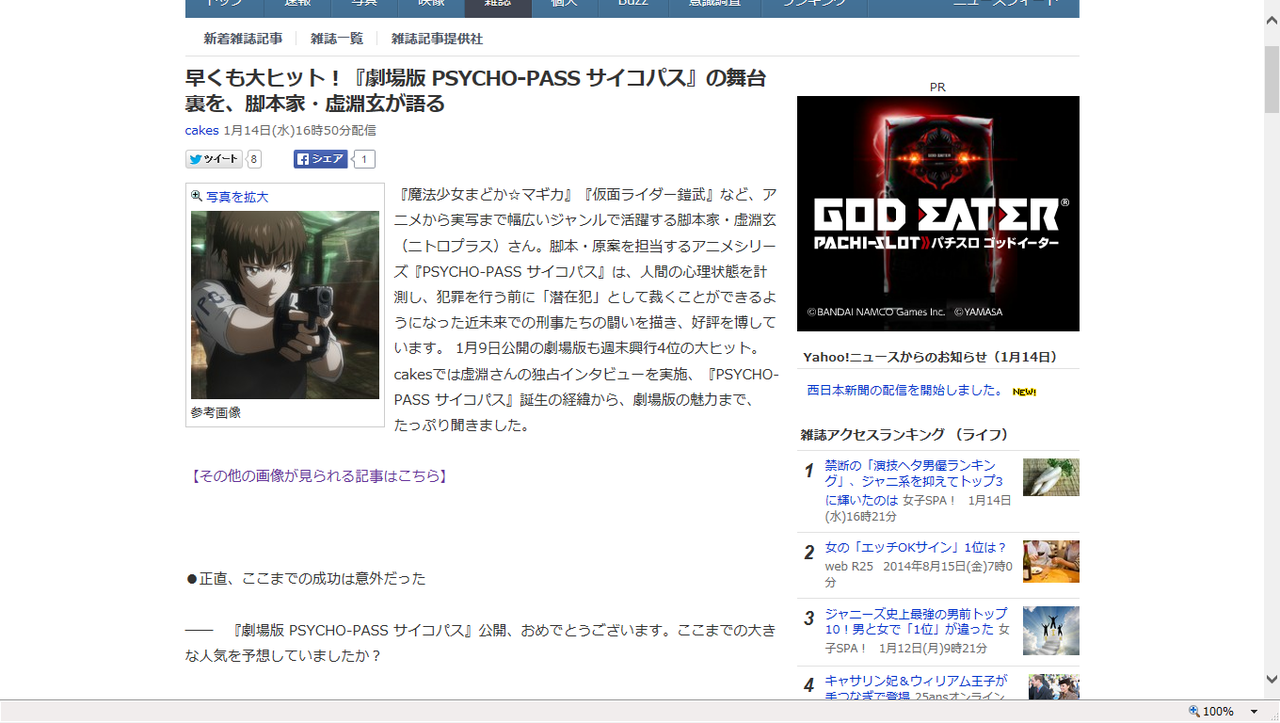The image size is (1280, 723).
Task: Click the cakes publisher link
Action: [x=202, y=131]
